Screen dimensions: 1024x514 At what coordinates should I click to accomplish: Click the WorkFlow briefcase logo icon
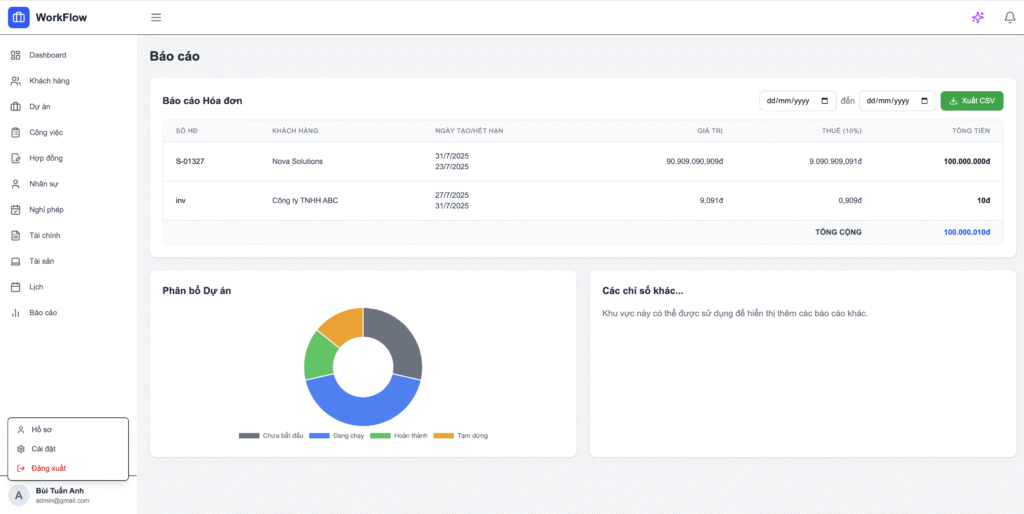pyautogui.click(x=18, y=17)
